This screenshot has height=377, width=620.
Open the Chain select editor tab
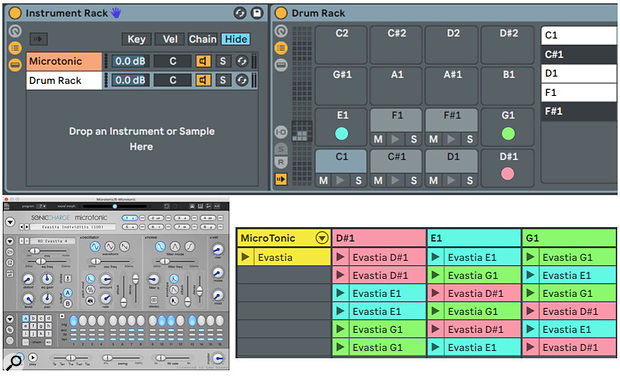click(202, 39)
